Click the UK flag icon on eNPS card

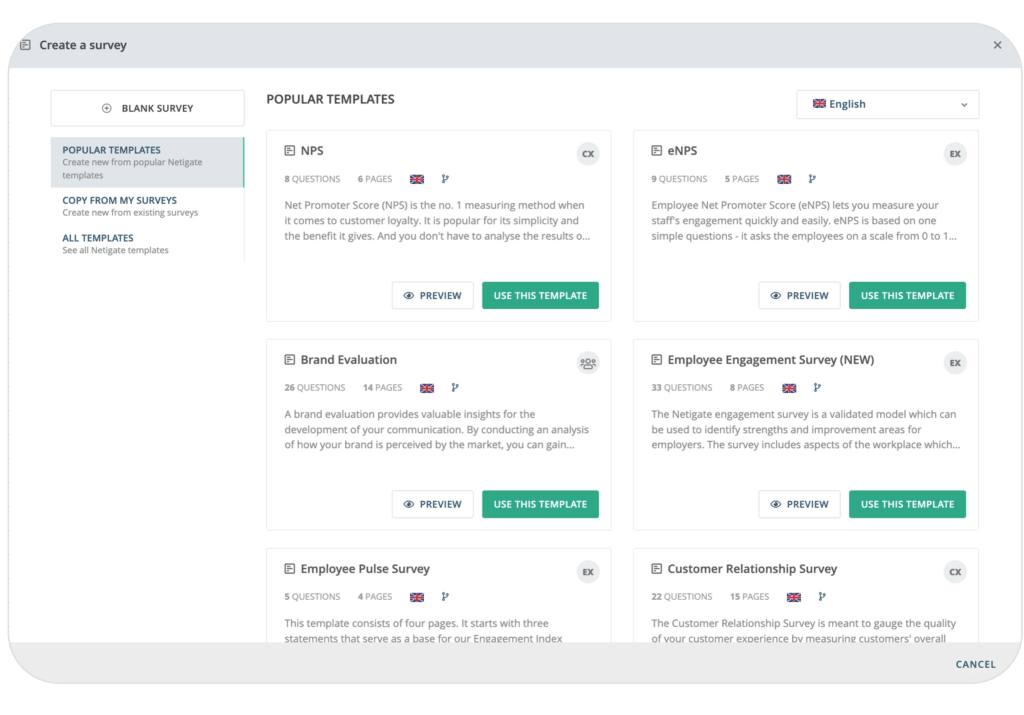[x=784, y=179]
